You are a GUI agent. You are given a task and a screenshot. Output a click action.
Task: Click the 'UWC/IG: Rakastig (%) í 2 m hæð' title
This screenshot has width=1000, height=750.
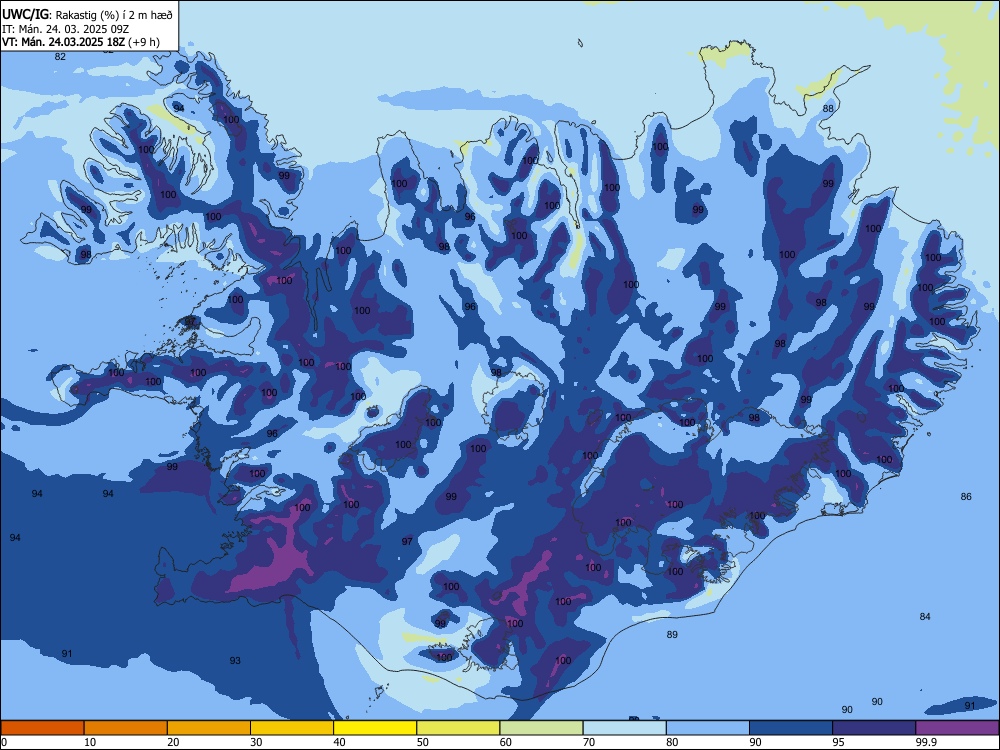(x=87, y=15)
